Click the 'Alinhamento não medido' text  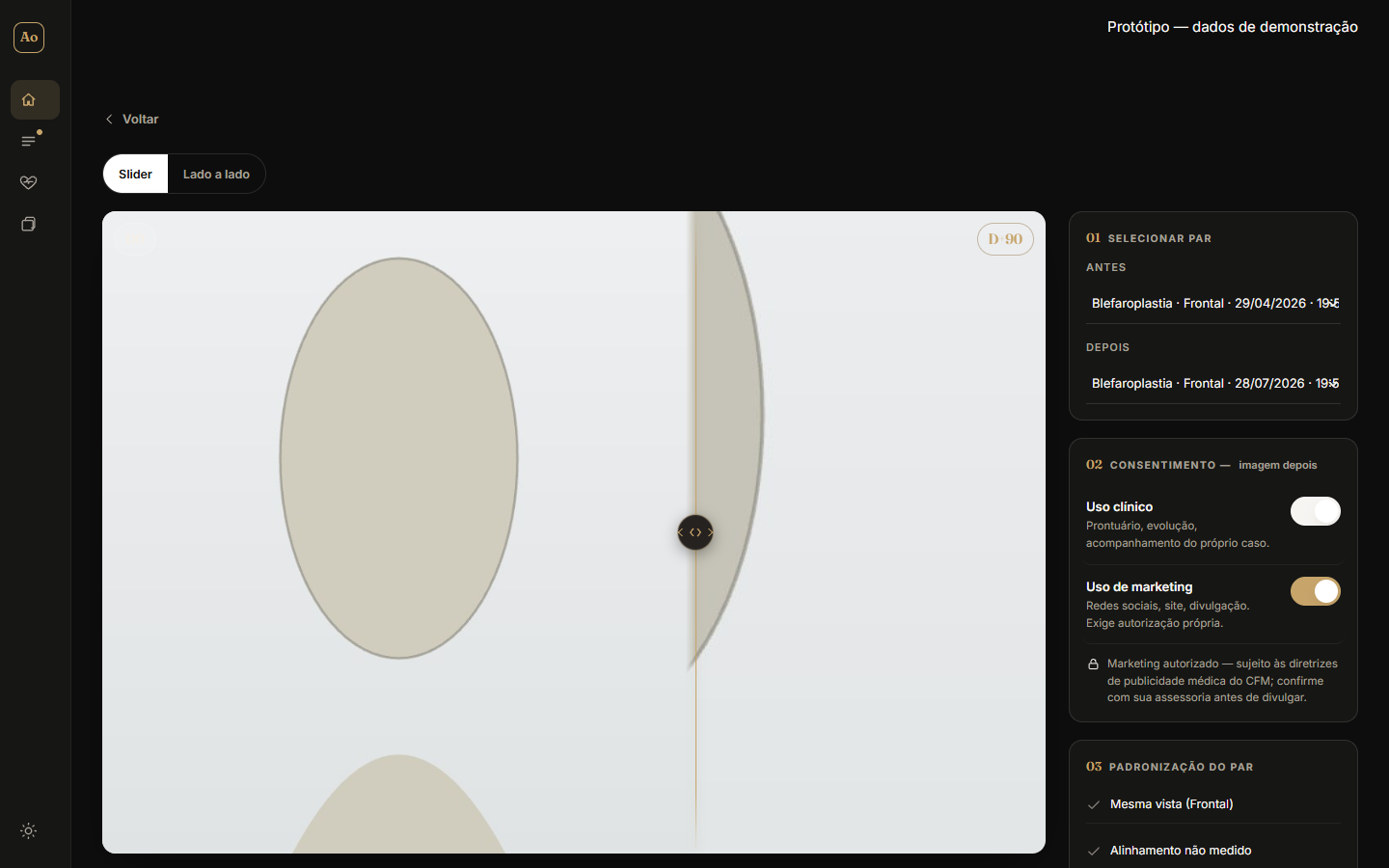[x=1181, y=851]
